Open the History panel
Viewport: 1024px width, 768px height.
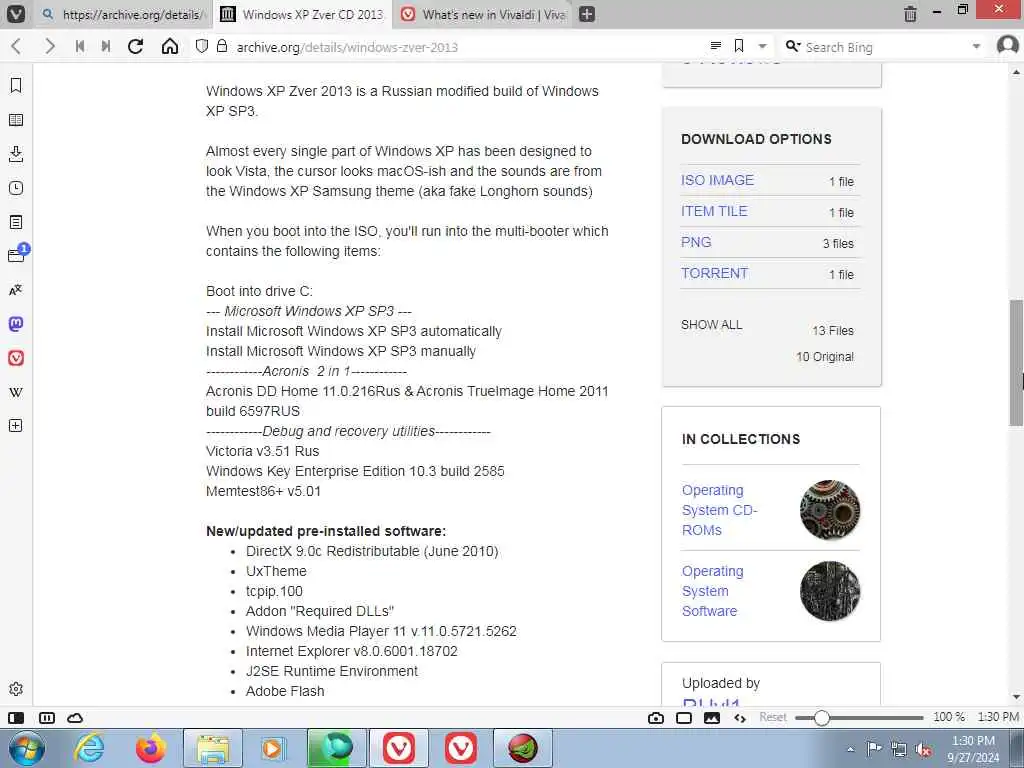[x=16, y=188]
